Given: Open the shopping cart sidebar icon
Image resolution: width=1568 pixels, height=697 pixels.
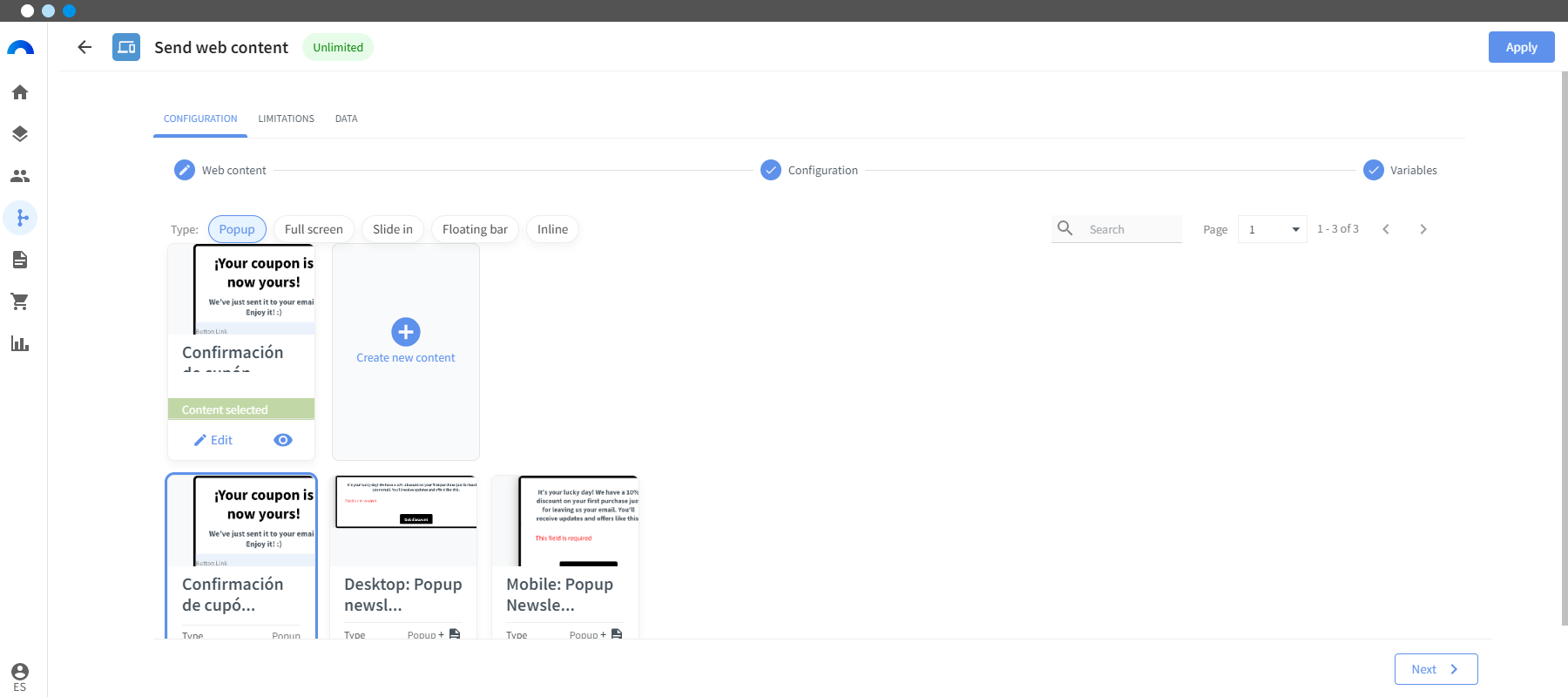Looking at the screenshot, I should point(20,301).
